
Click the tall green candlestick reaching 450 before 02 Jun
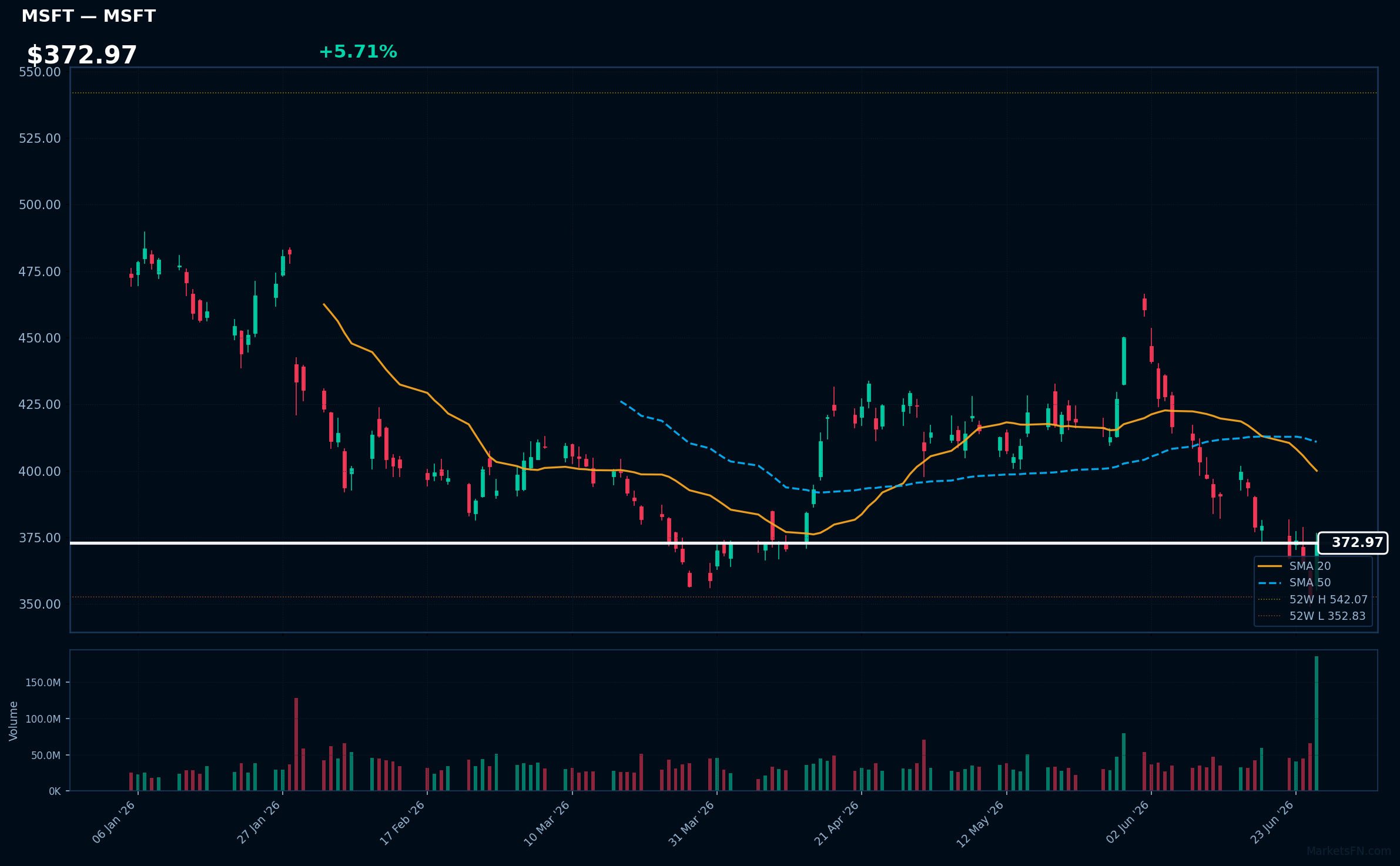[x=1124, y=361]
